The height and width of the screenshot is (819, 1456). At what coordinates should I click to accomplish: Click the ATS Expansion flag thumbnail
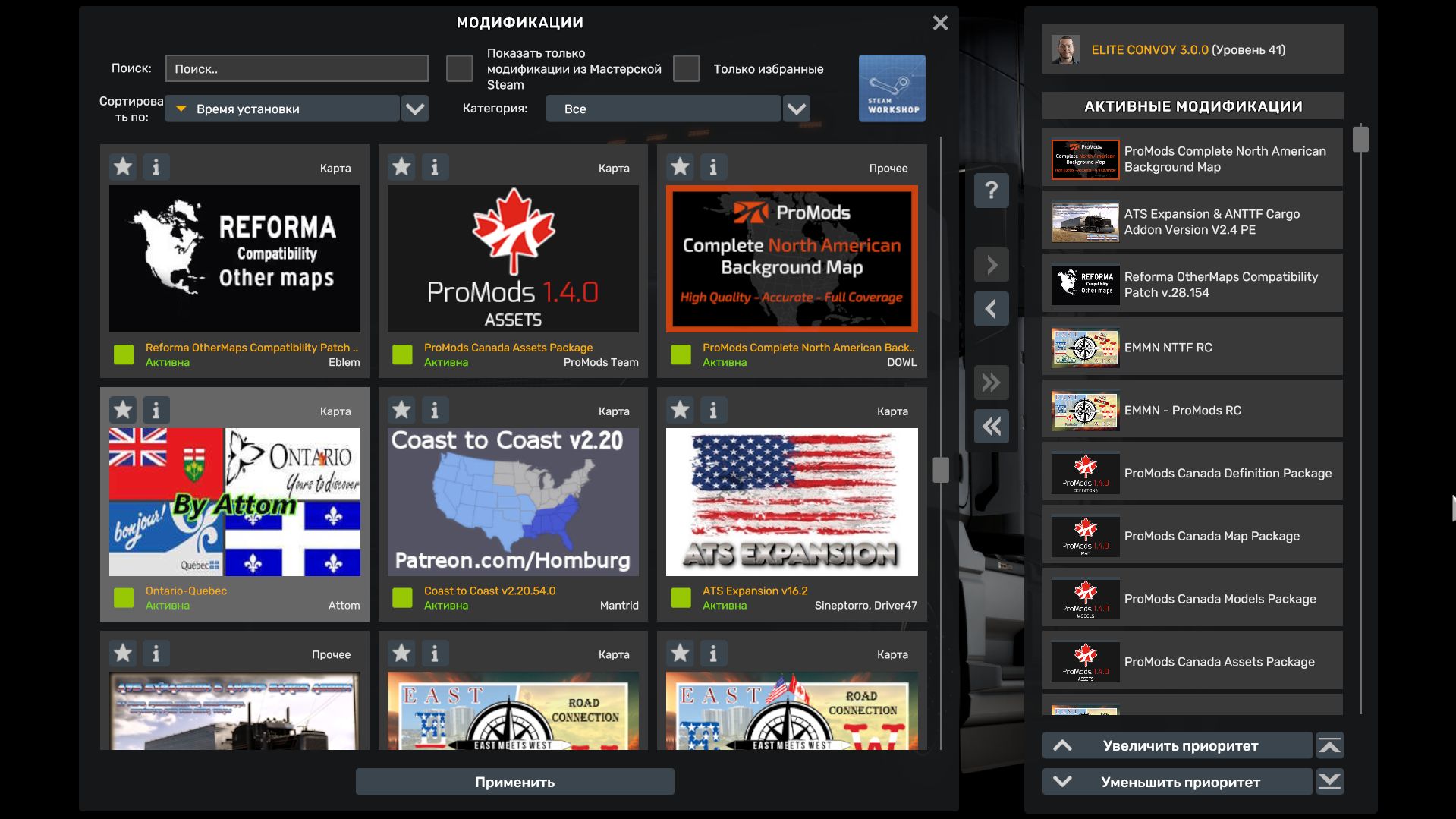click(x=792, y=502)
